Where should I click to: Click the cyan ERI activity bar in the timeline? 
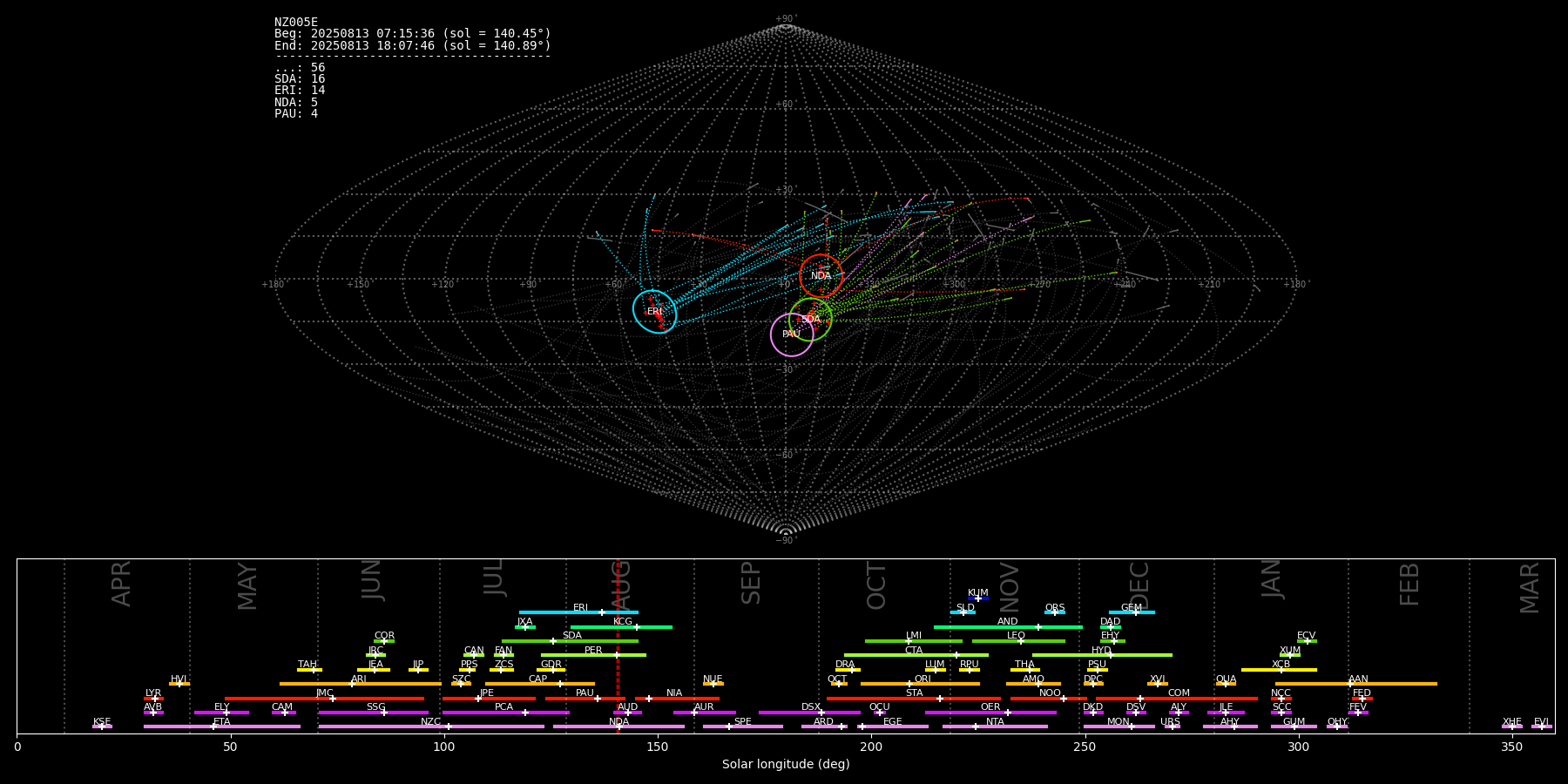click(x=578, y=612)
